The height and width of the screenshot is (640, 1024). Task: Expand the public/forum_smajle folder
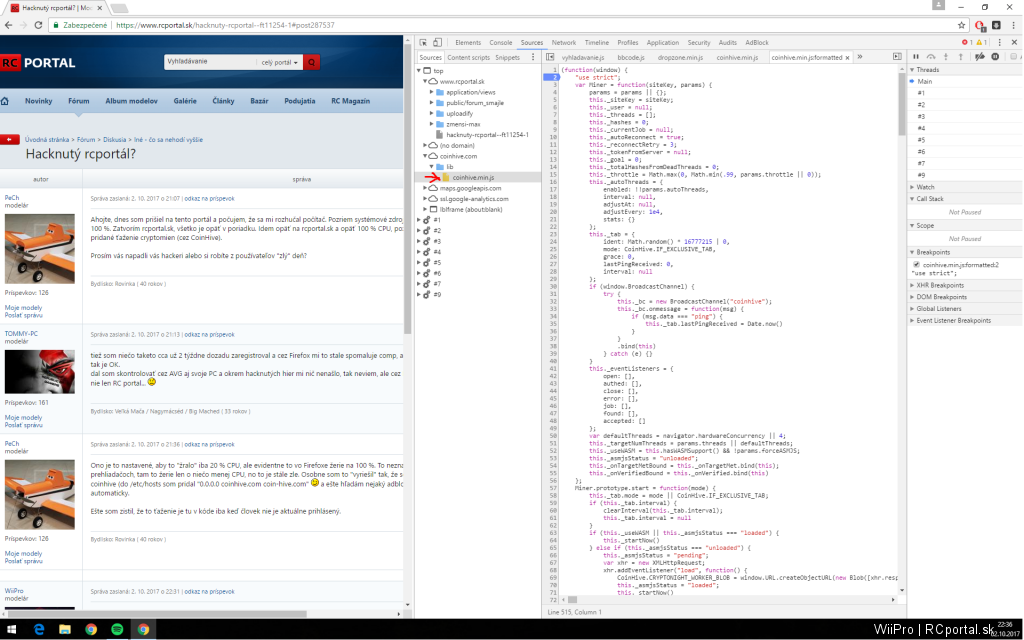tap(432, 103)
